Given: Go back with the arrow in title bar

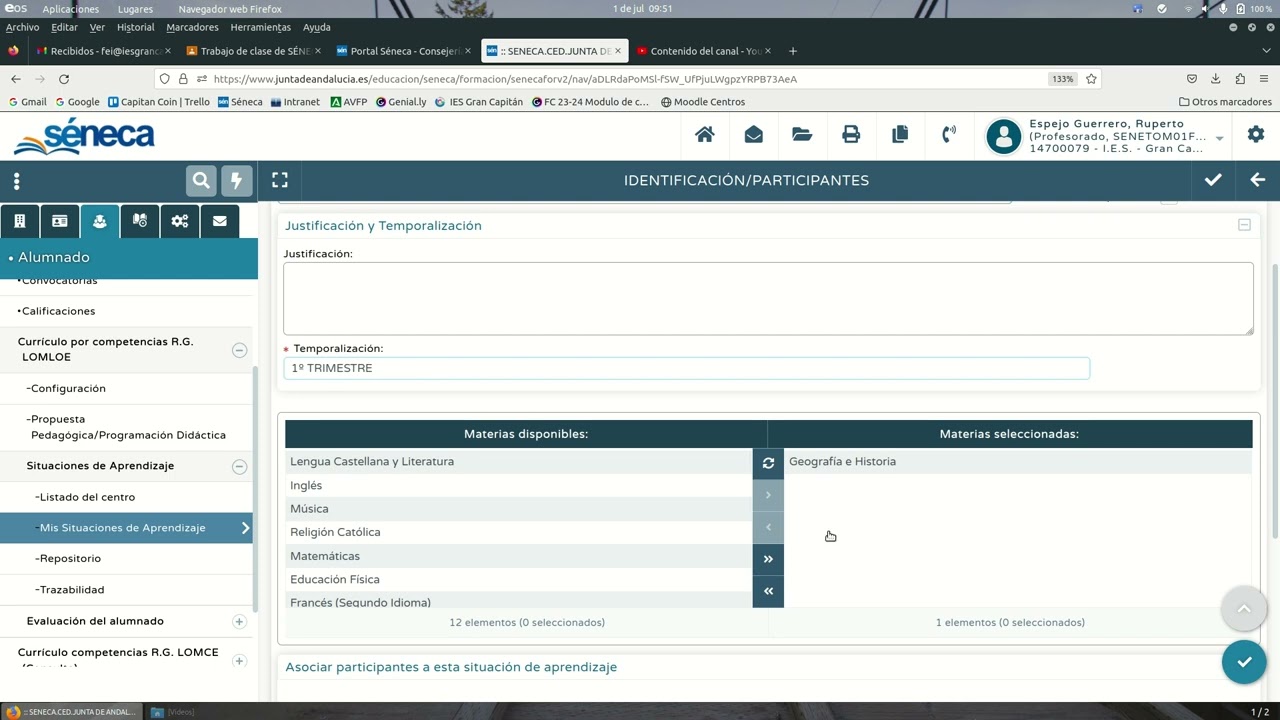Looking at the screenshot, I should click(x=1258, y=180).
